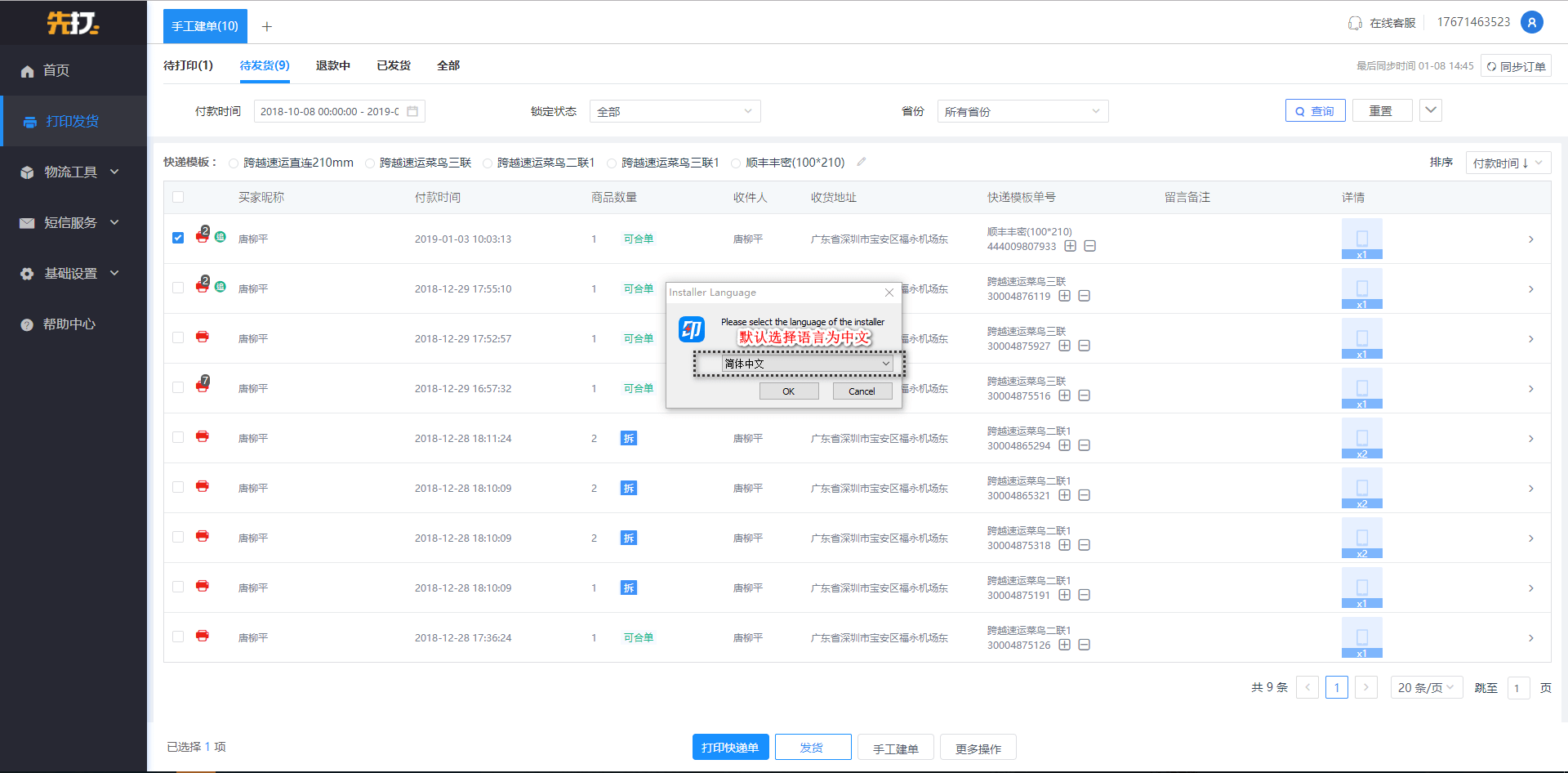
Task: Uncheck the checkbox for the 2019-01-03 order
Action: [178, 238]
